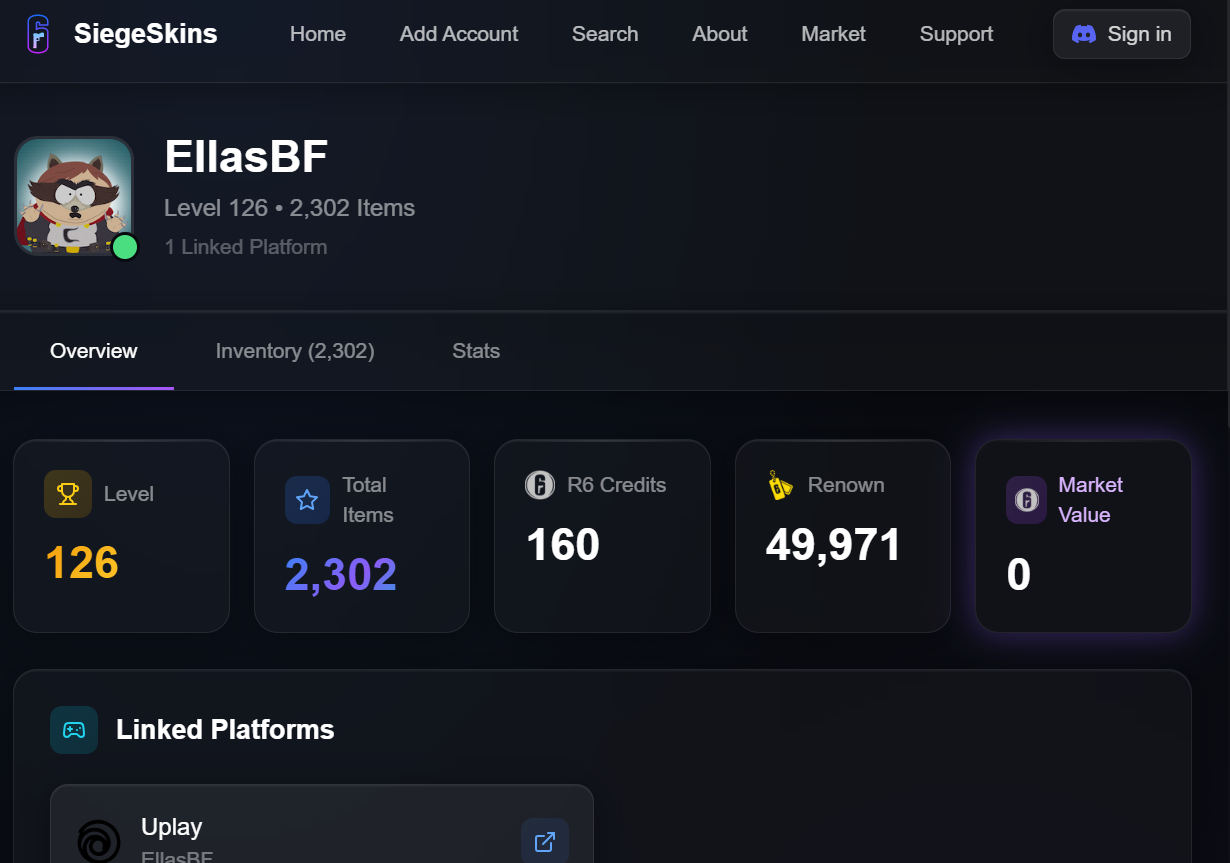Open the Stats tab
This screenshot has height=863, width=1230.
coord(476,351)
